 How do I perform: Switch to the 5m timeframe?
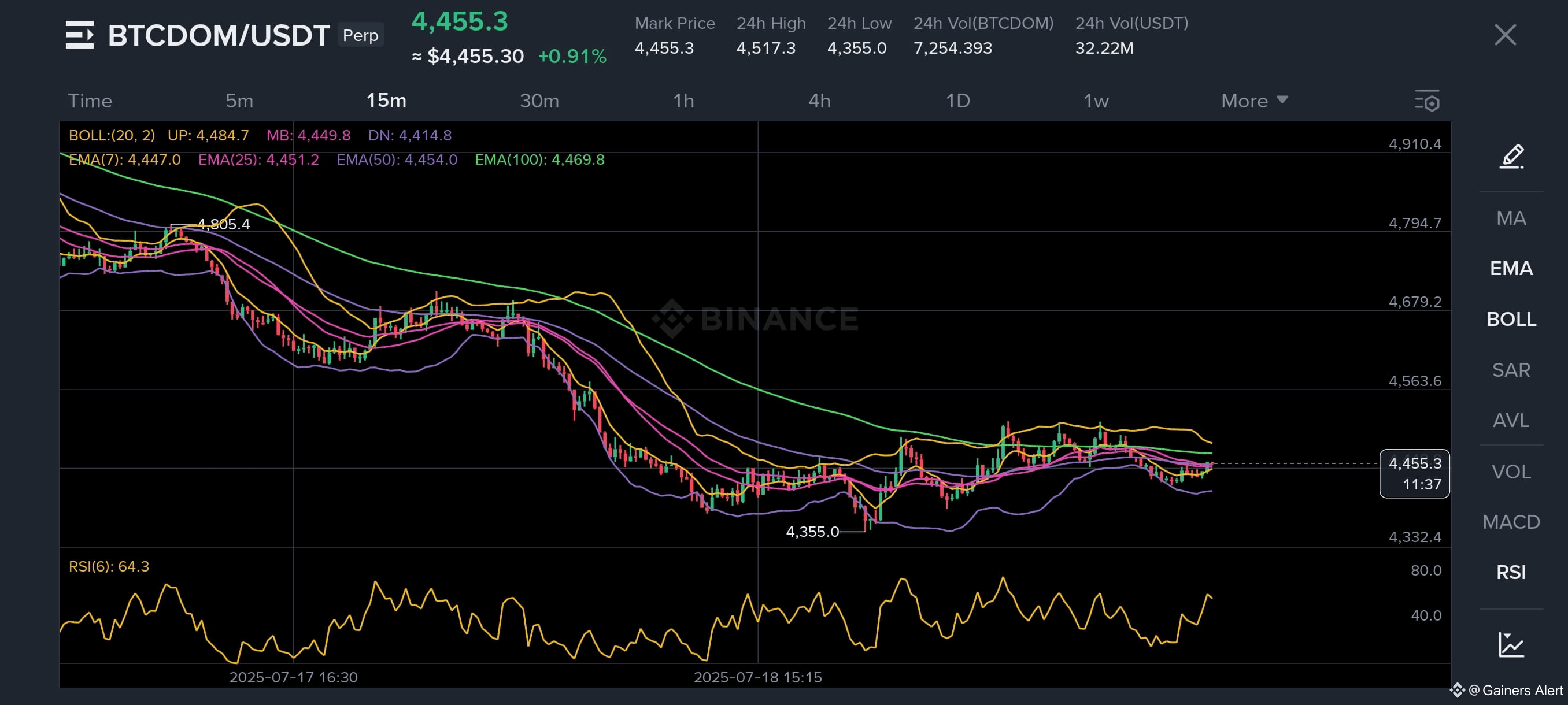point(239,101)
